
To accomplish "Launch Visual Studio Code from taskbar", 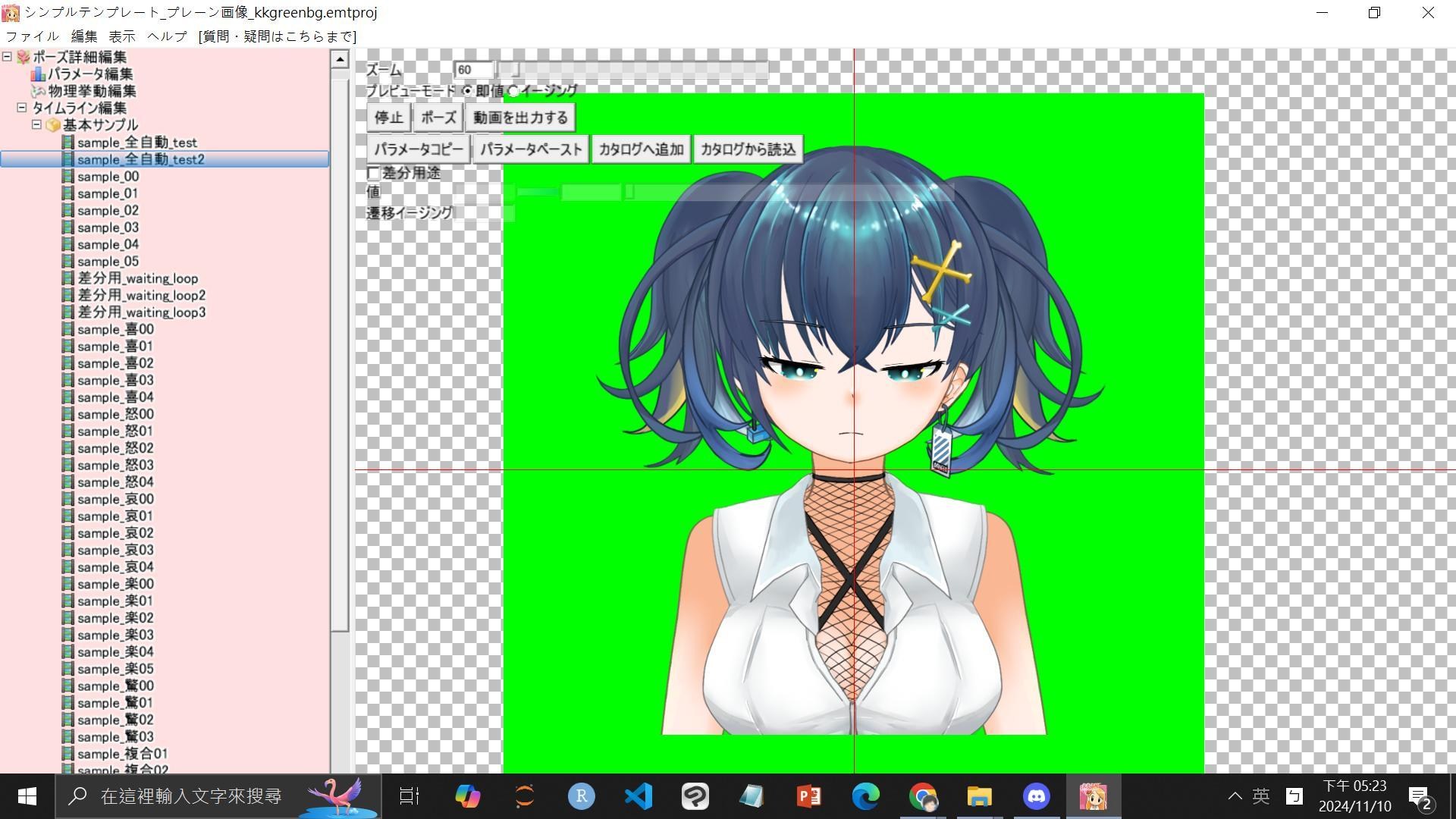I will coord(639,796).
